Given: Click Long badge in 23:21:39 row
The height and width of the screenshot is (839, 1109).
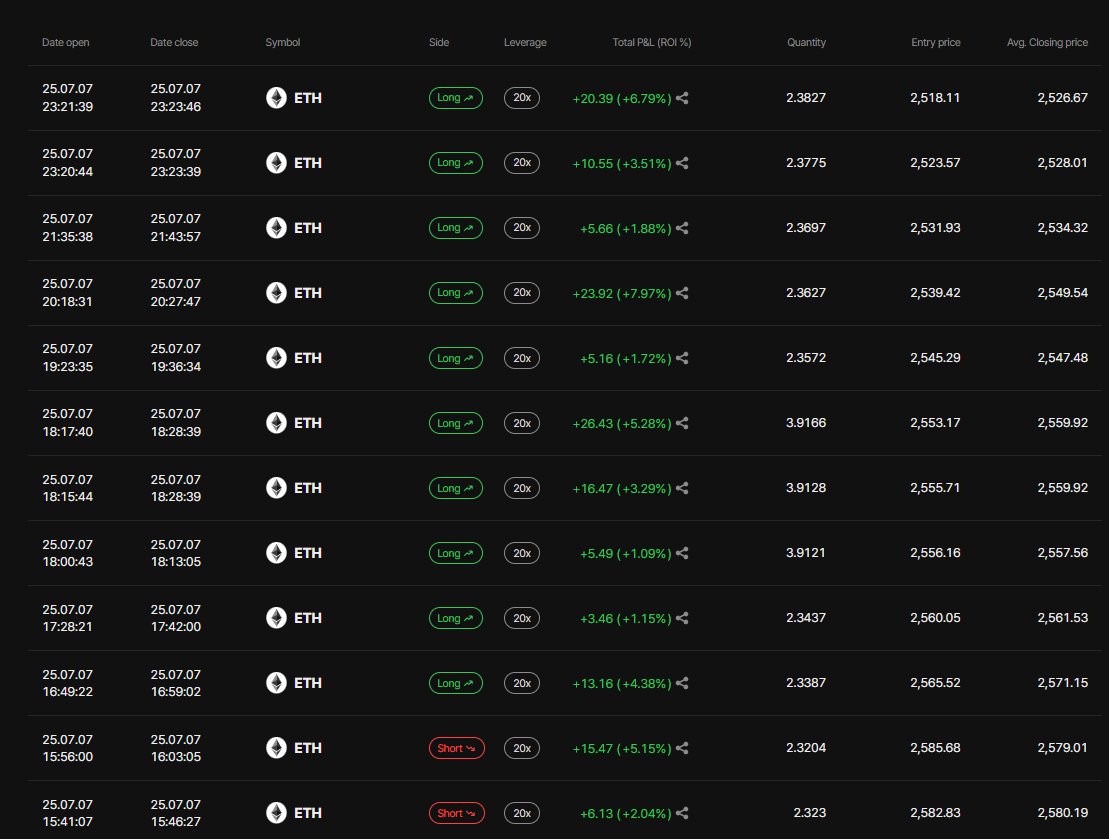Looking at the screenshot, I should click(x=456, y=98).
